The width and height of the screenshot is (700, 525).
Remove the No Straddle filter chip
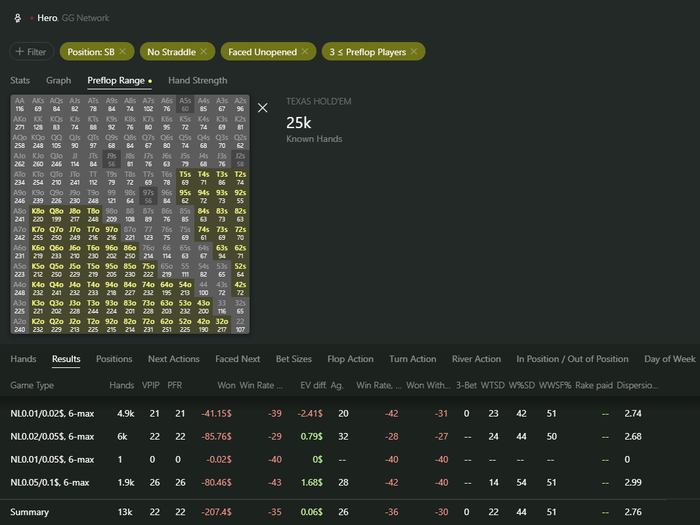(x=204, y=51)
